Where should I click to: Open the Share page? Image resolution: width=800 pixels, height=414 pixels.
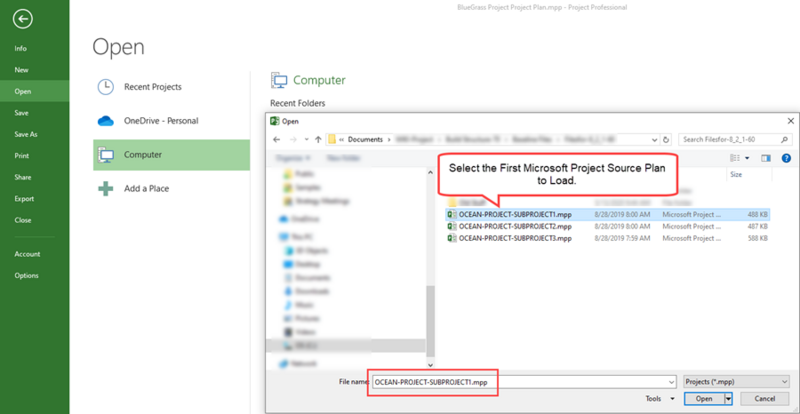[x=22, y=177]
